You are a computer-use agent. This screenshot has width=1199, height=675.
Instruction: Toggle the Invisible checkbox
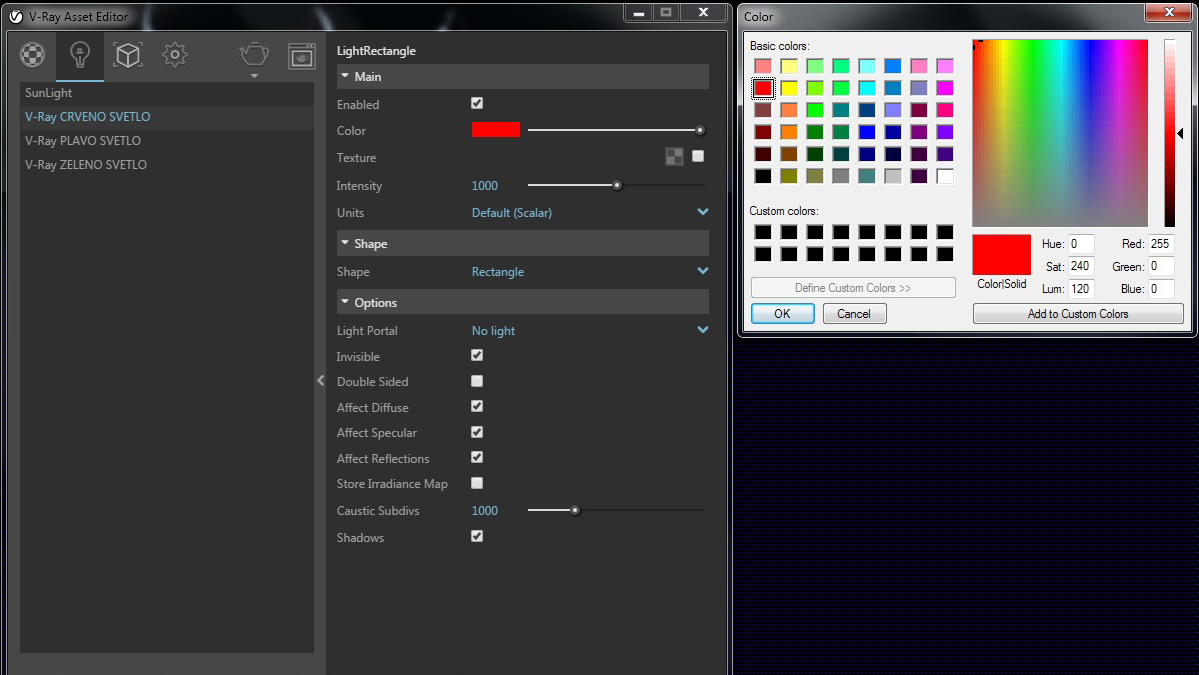pos(477,355)
